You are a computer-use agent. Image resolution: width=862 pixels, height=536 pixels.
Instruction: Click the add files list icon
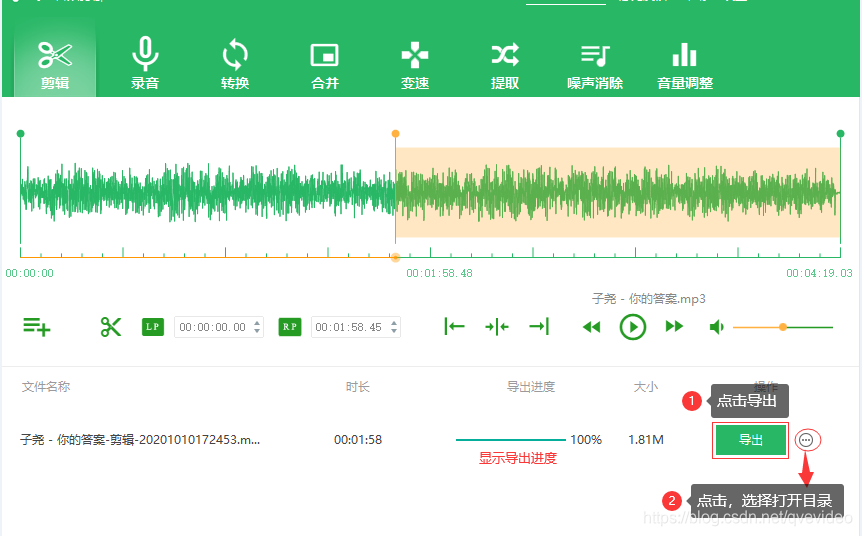click(36, 327)
